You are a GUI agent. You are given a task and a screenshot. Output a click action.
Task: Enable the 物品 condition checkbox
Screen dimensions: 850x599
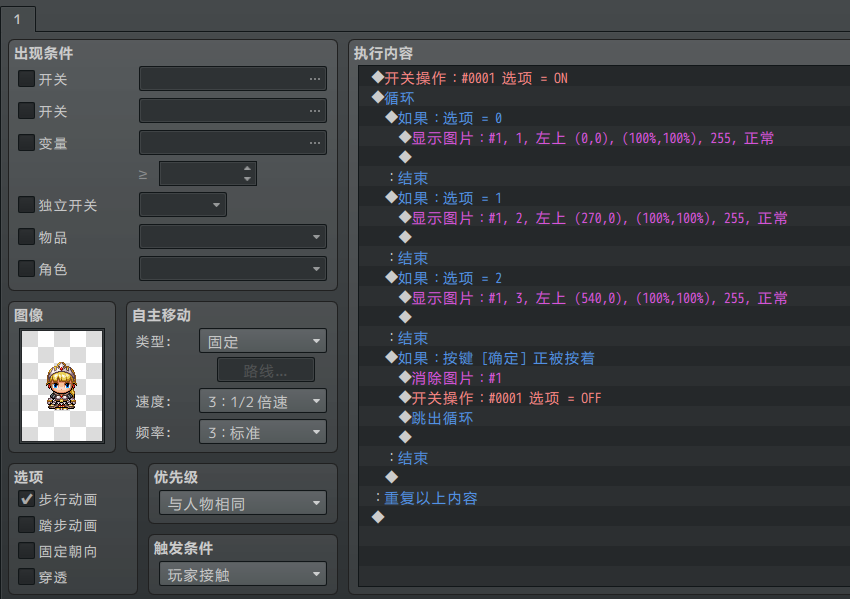click(26, 237)
